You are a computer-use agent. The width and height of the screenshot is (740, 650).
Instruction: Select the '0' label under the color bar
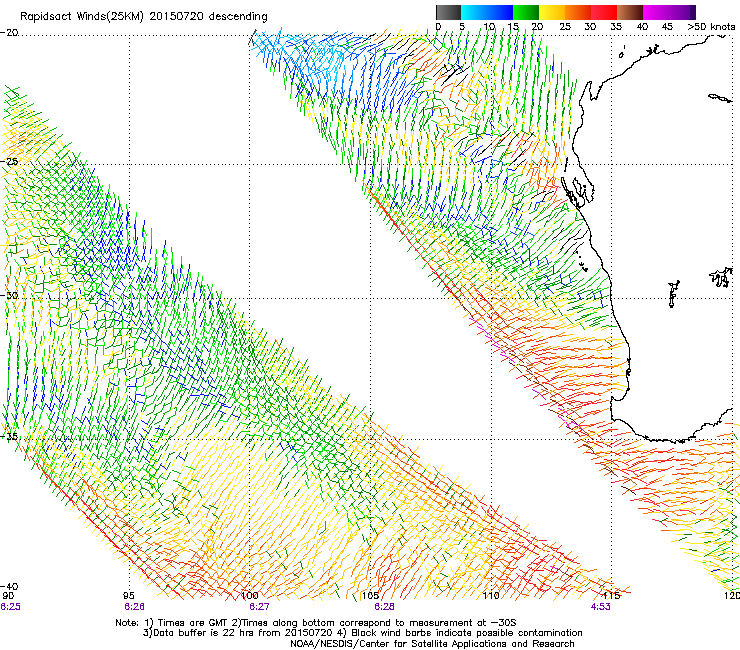pyautogui.click(x=438, y=27)
